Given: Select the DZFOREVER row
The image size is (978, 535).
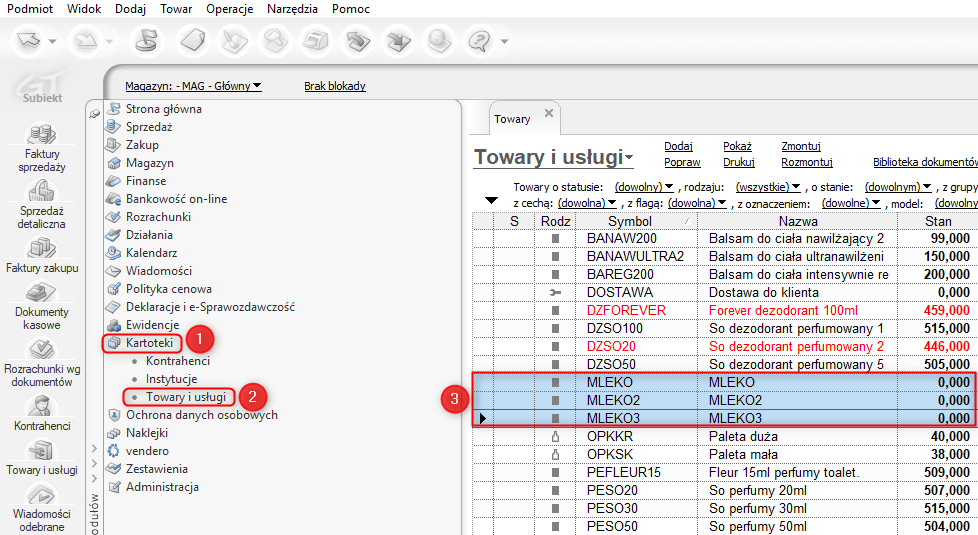Looking at the screenshot, I should pos(725,311).
